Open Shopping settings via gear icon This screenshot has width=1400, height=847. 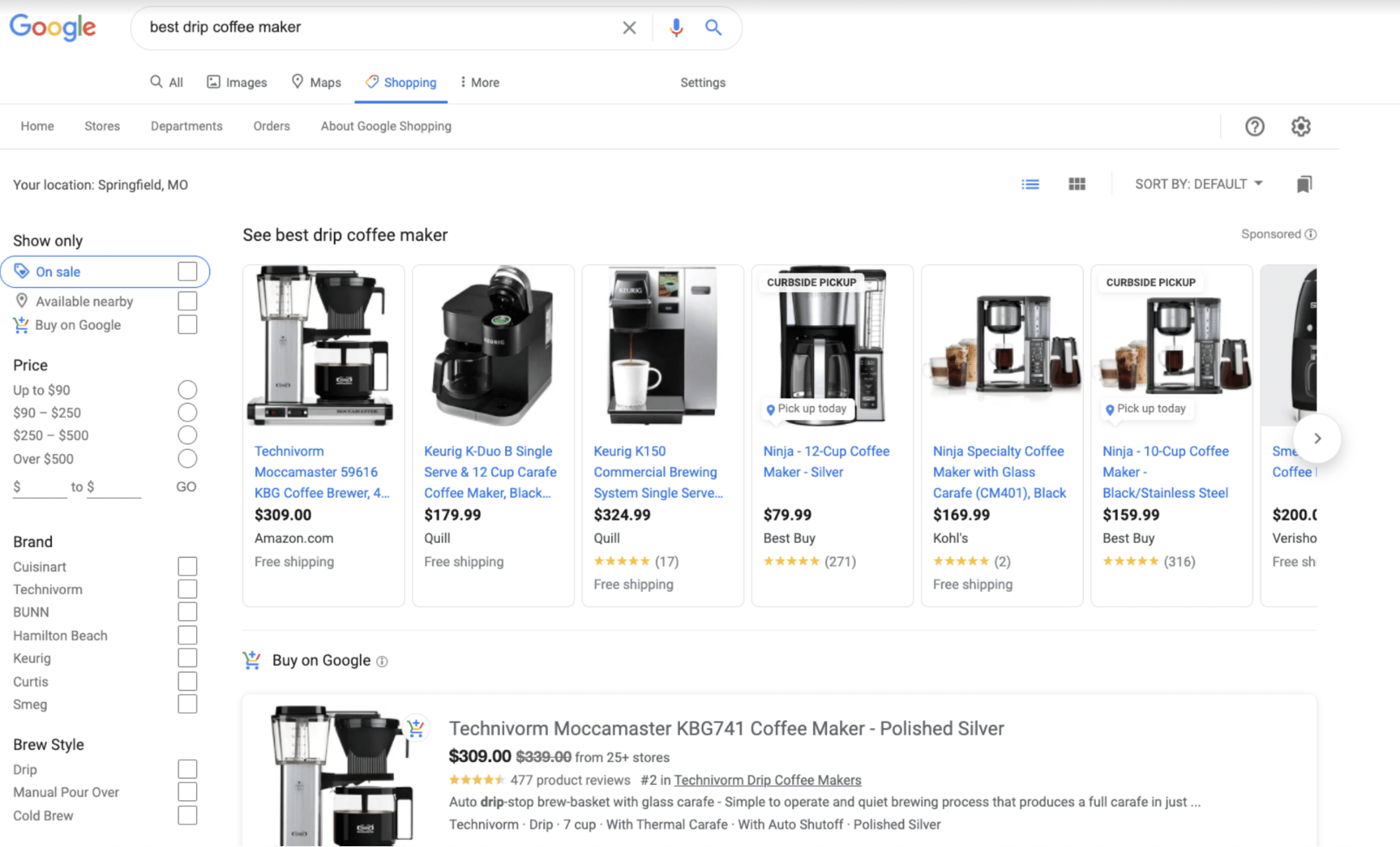click(x=1301, y=126)
